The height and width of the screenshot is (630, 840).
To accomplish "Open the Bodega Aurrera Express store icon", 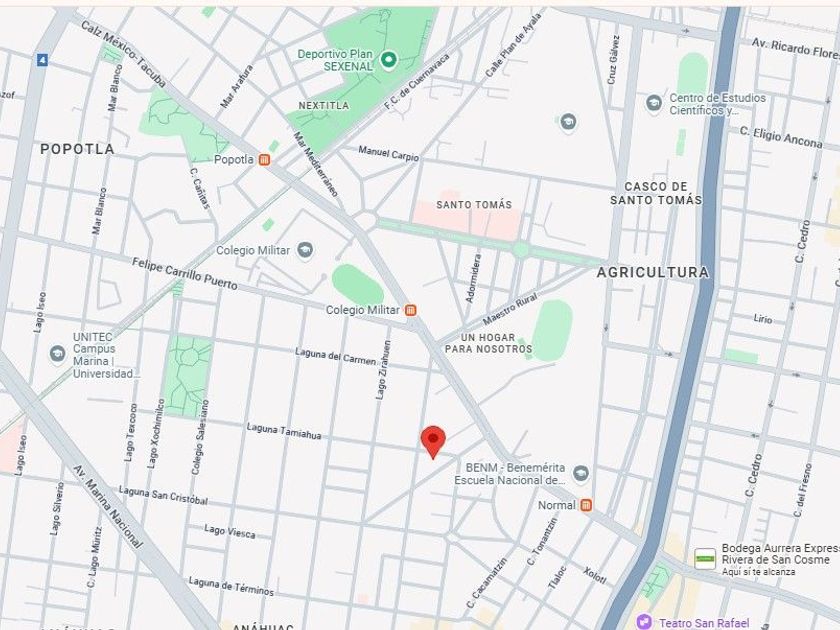I will (x=705, y=559).
